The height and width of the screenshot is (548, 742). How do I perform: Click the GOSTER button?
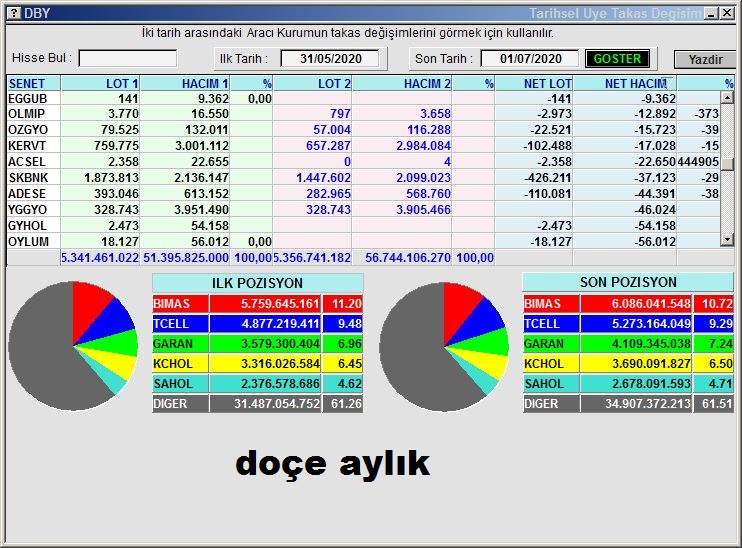617,59
